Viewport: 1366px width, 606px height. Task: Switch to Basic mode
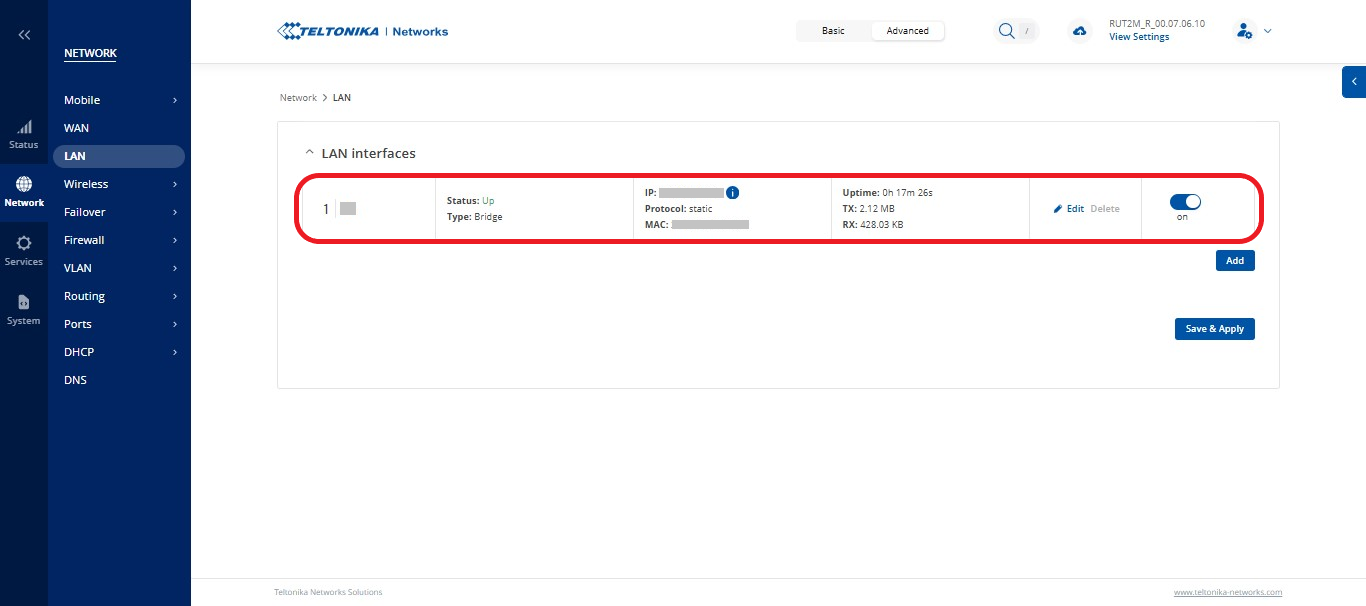click(833, 31)
